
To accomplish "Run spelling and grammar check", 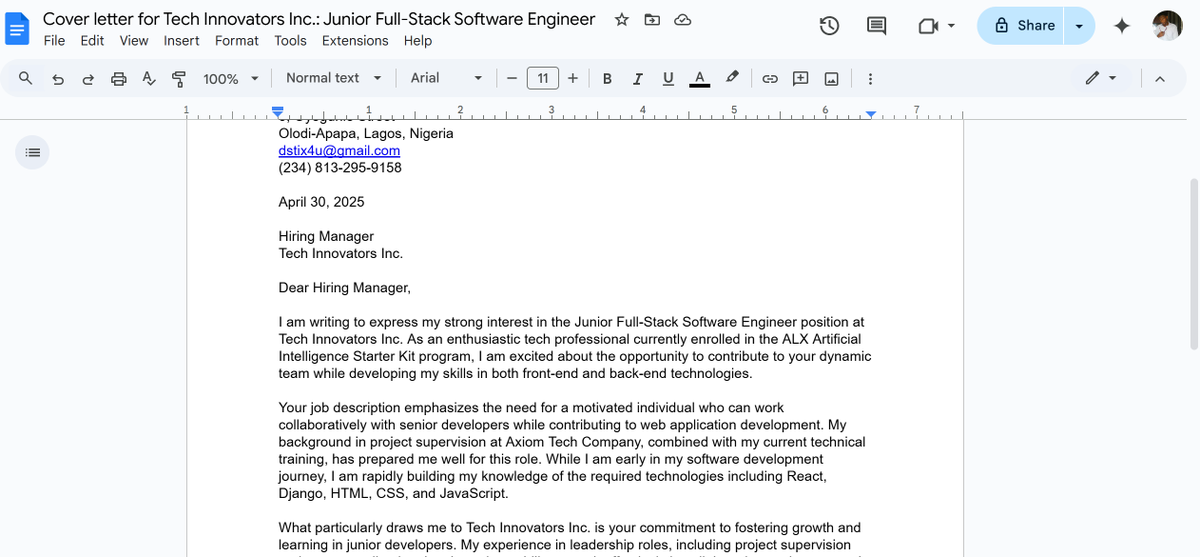I will pyautogui.click(x=149, y=78).
